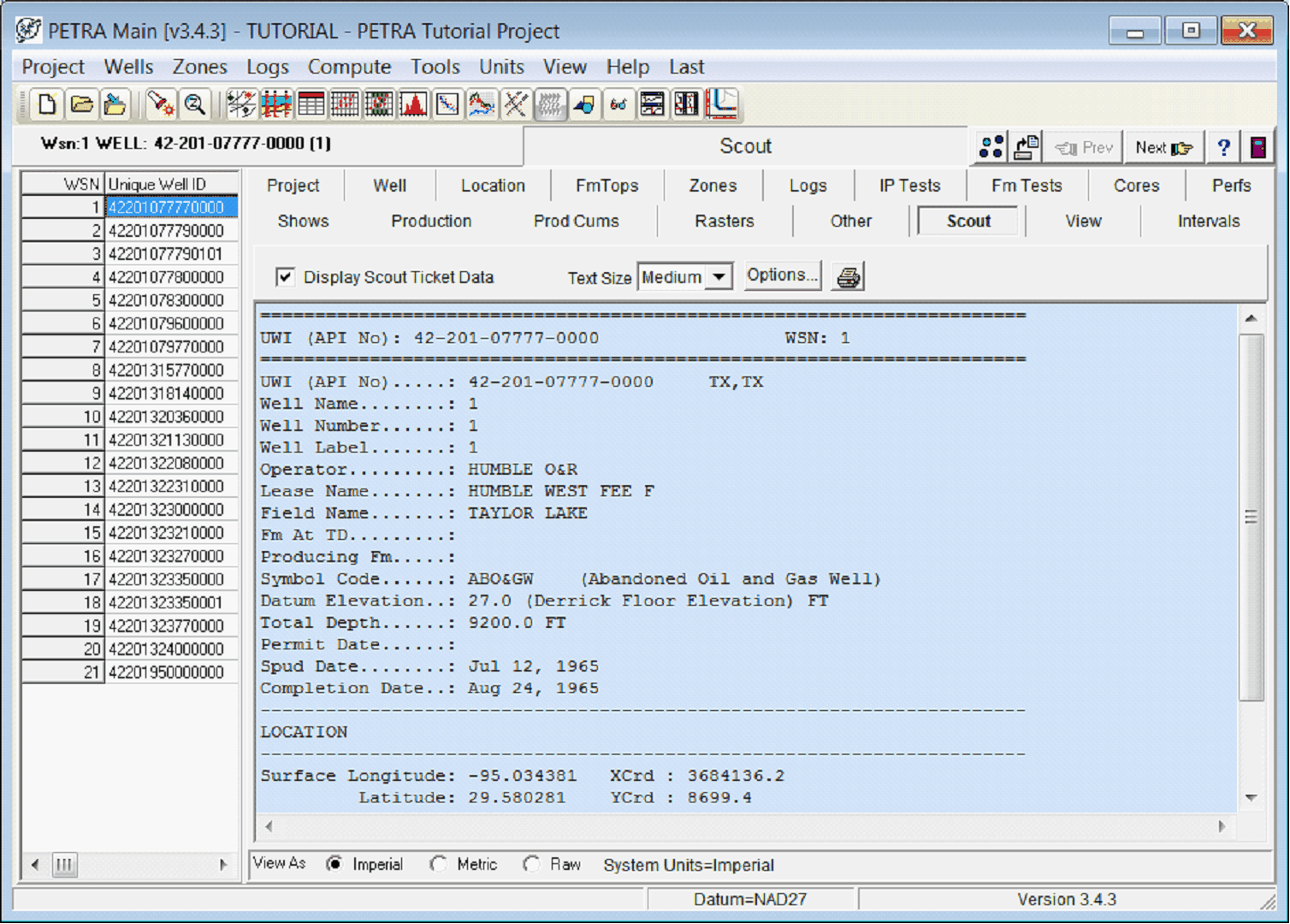Image resolution: width=1290 pixels, height=924 pixels.
Task: Switch to the Production tab
Action: (x=431, y=221)
